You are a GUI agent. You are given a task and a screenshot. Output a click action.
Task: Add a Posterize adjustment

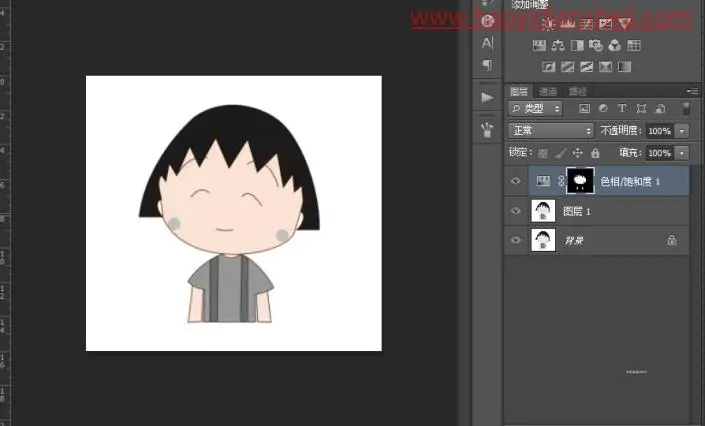567,67
